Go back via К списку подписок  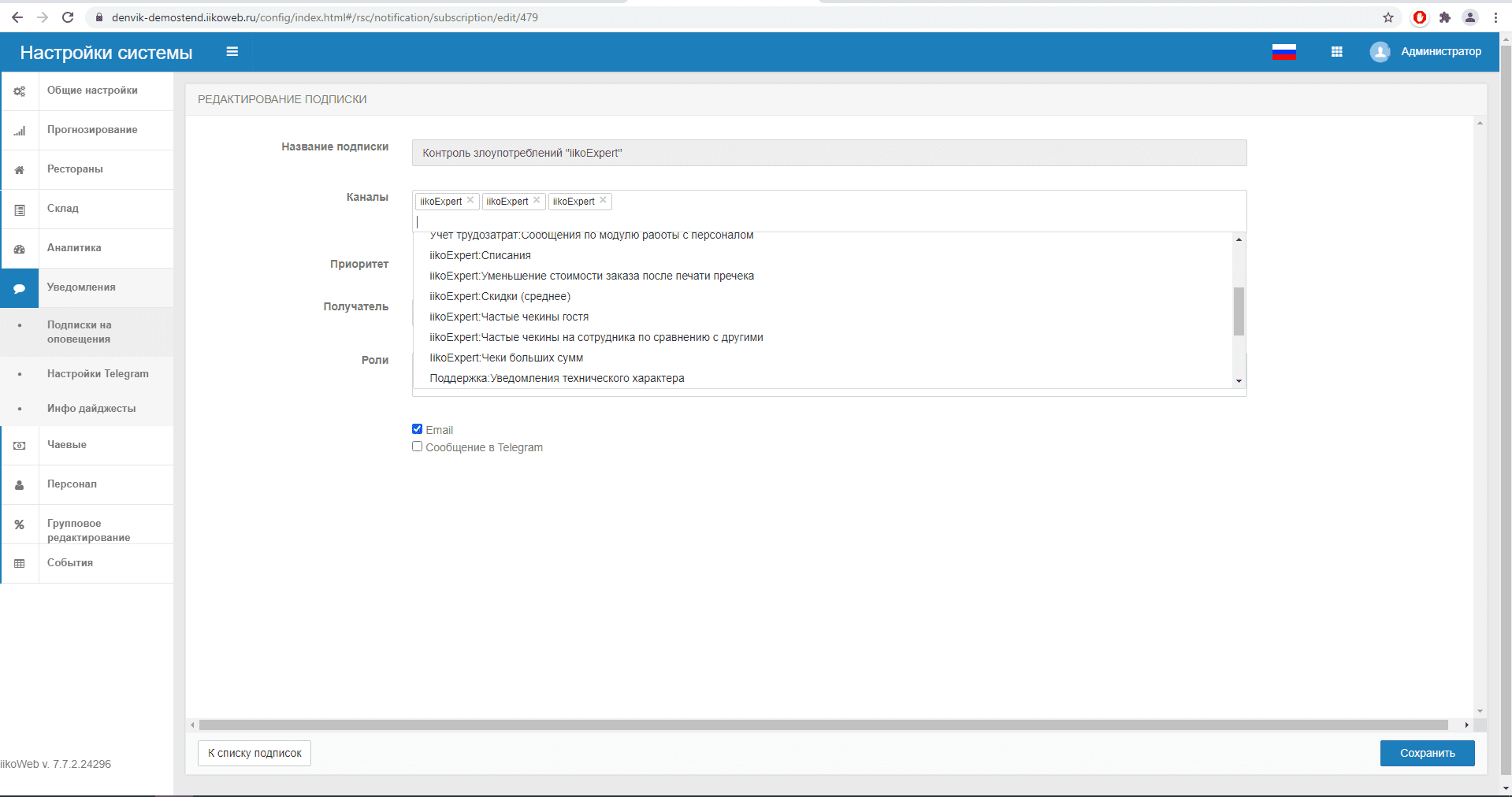(x=254, y=753)
